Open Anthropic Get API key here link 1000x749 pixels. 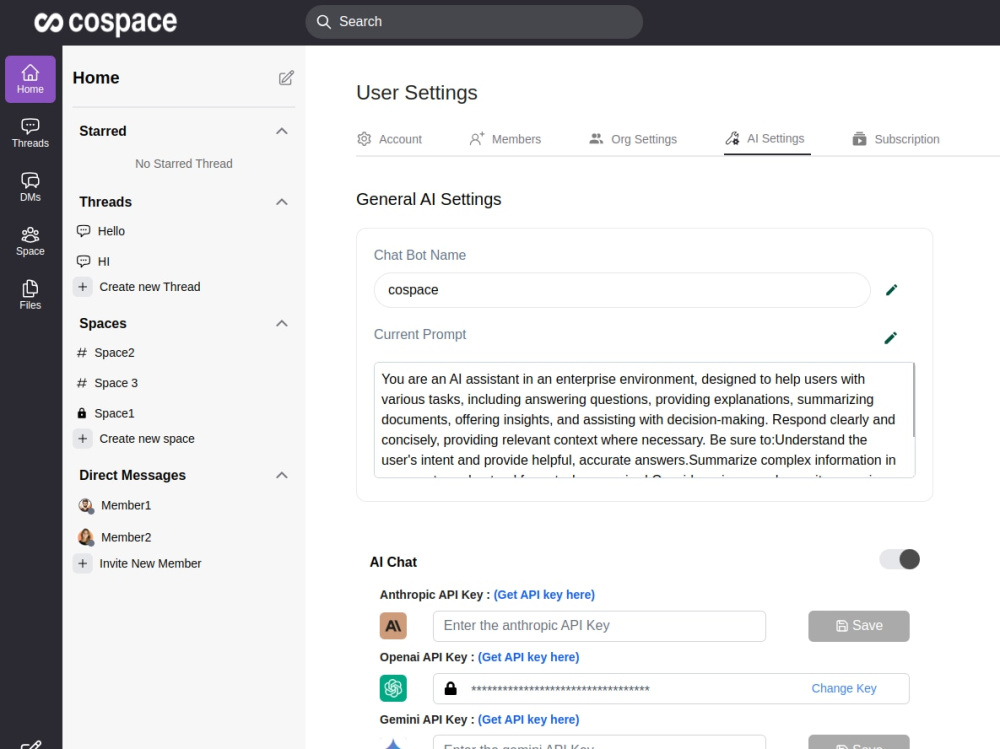pos(544,595)
